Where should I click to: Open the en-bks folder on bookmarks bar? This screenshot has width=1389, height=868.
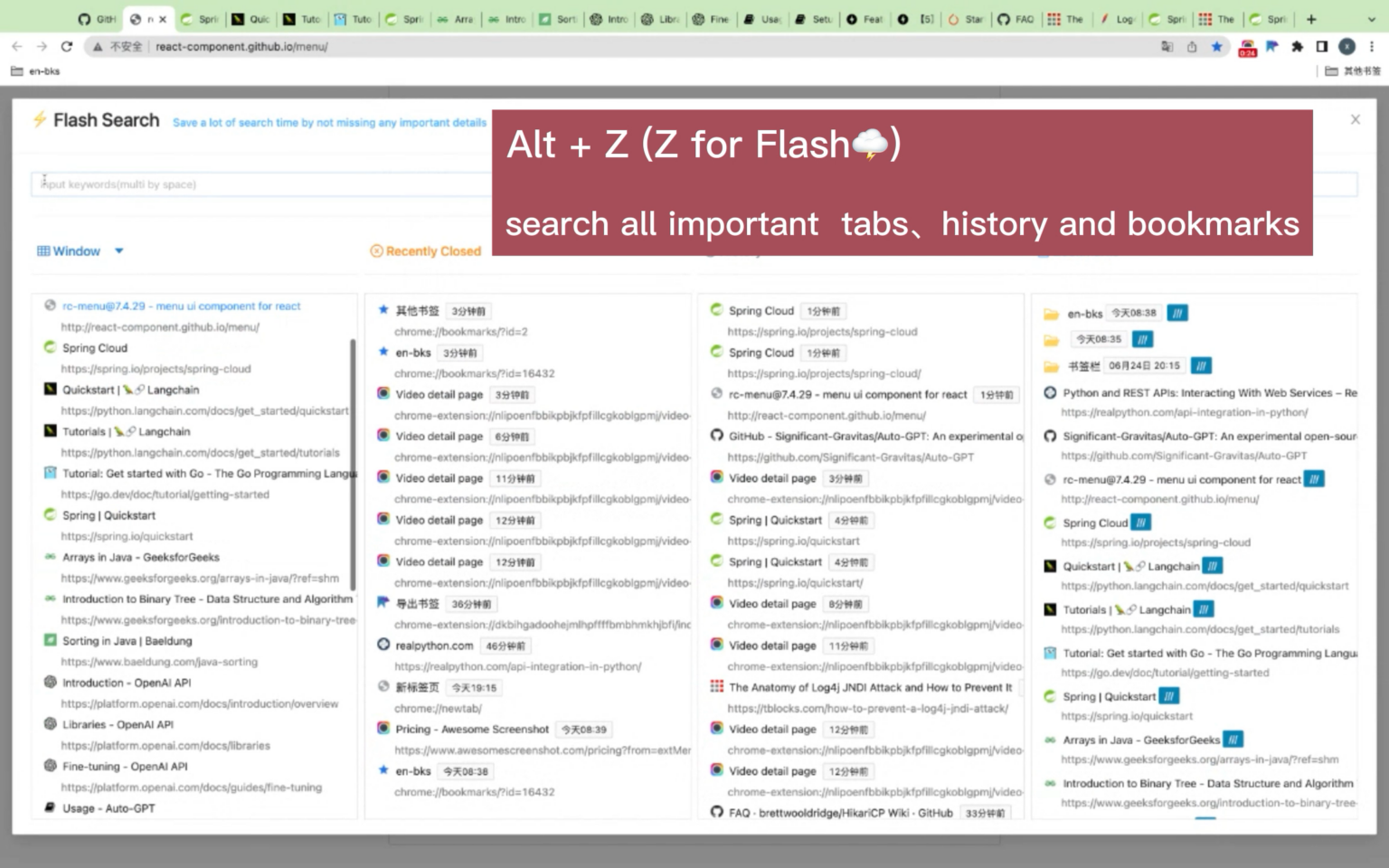click(x=35, y=71)
